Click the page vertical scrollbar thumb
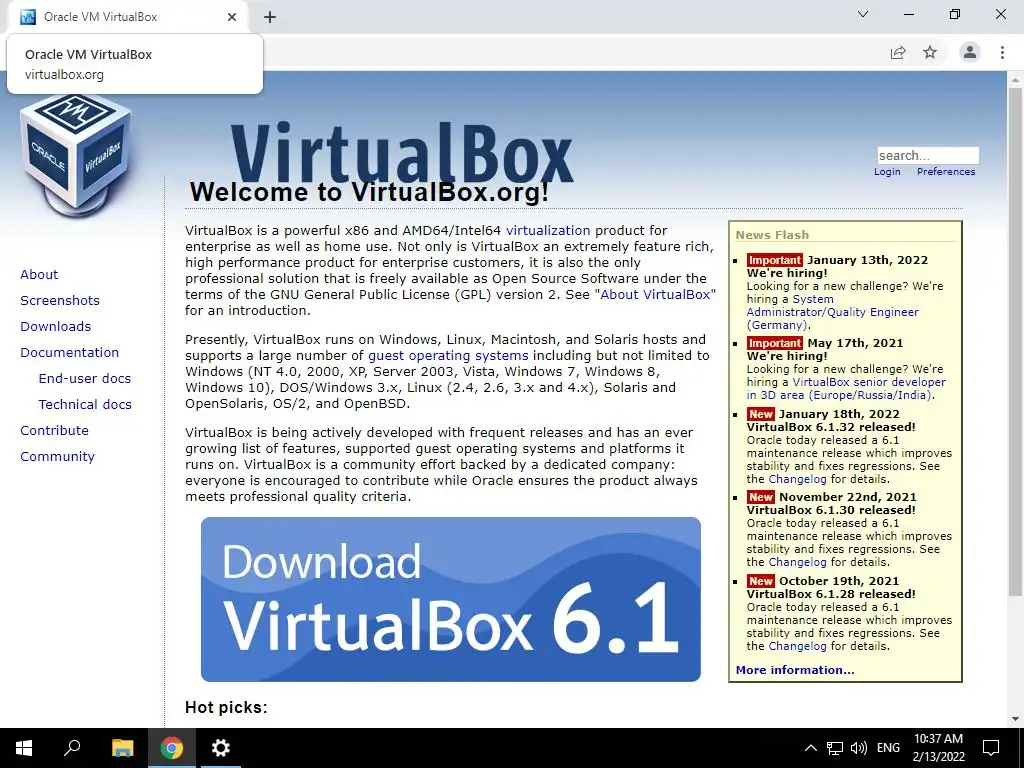1024x768 pixels. [1014, 340]
